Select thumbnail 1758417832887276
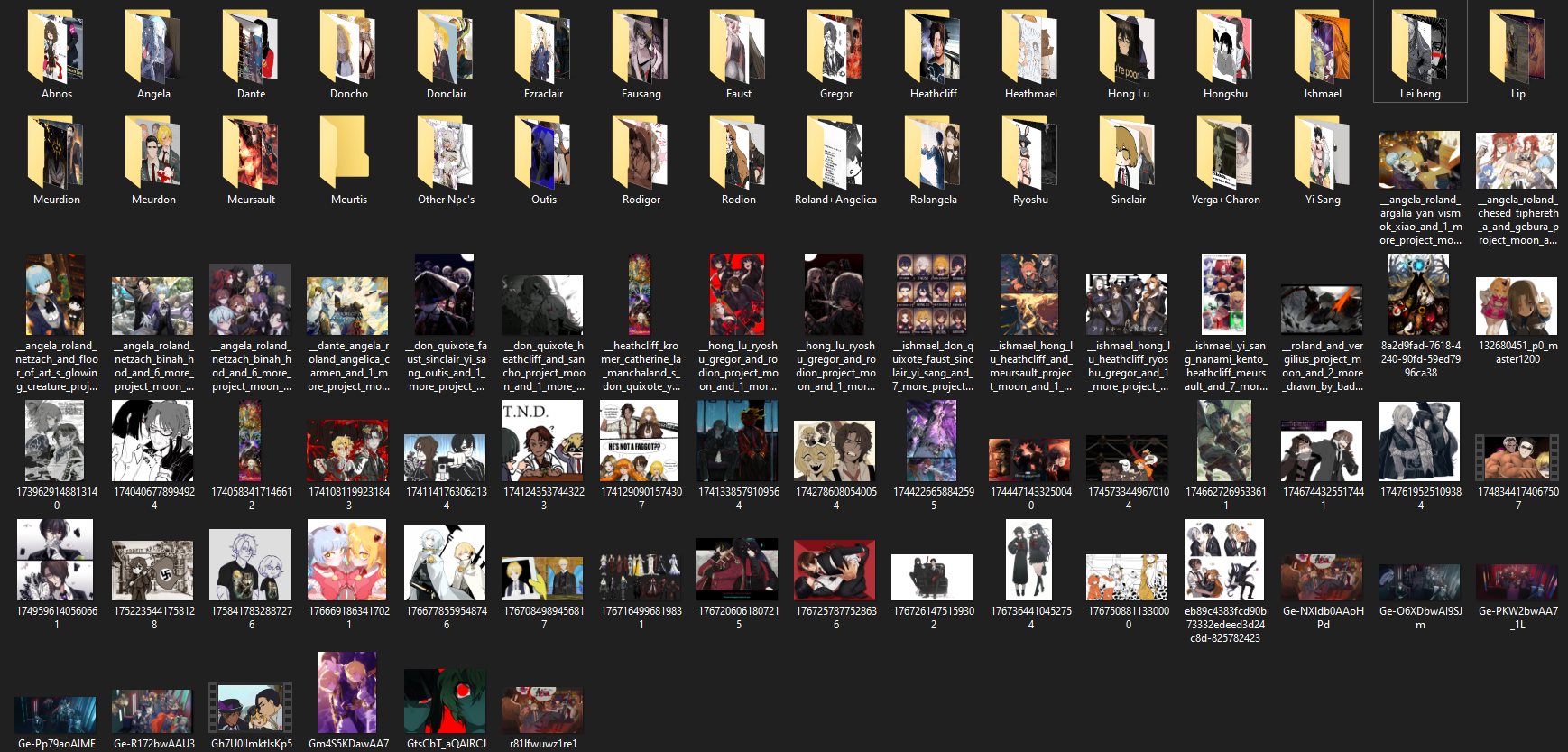 (251, 565)
